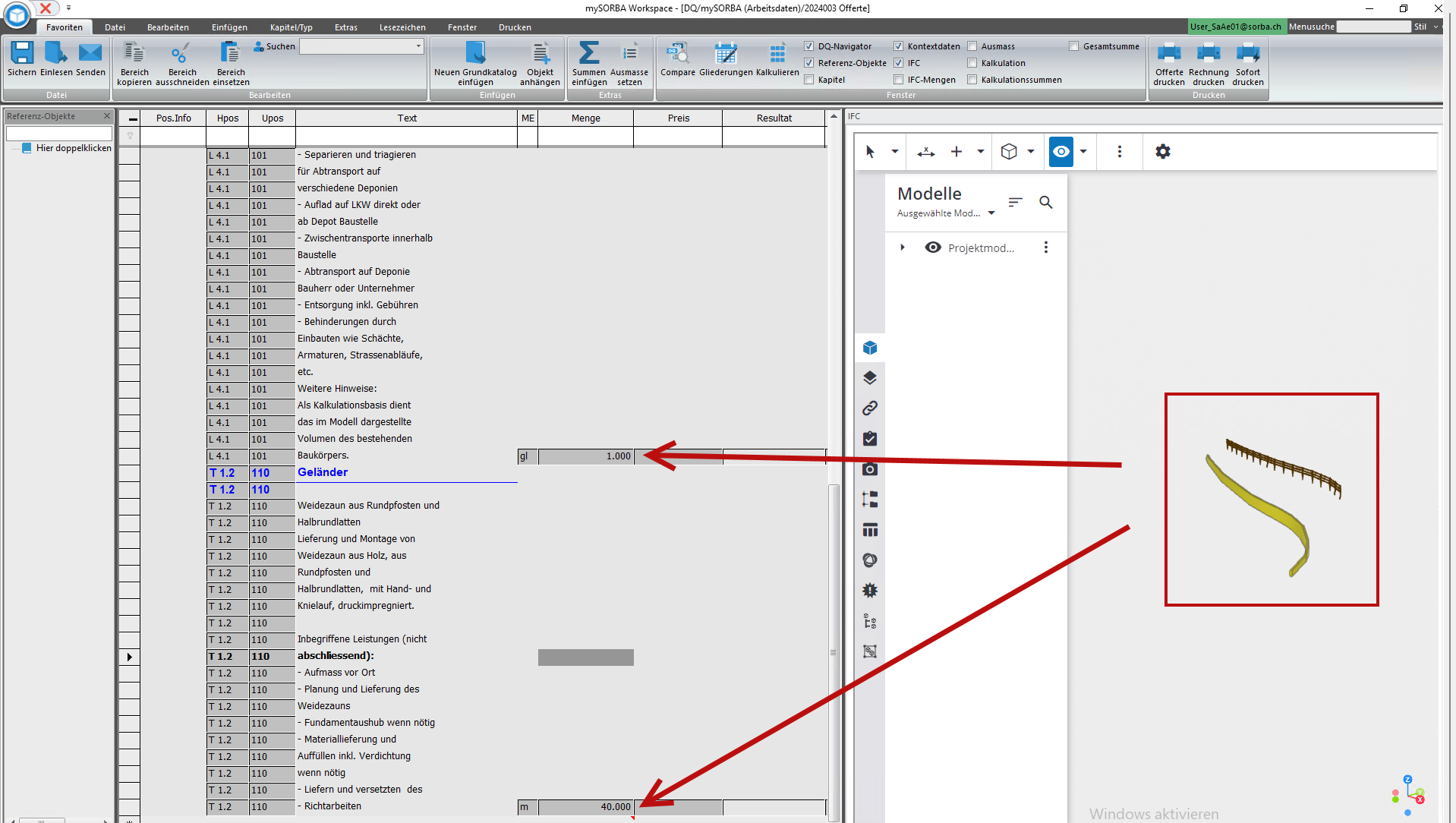Uncheck the IFC checkbox
Image resolution: width=1456 pixels, height=823 pixels.
[x=899, y=63]
